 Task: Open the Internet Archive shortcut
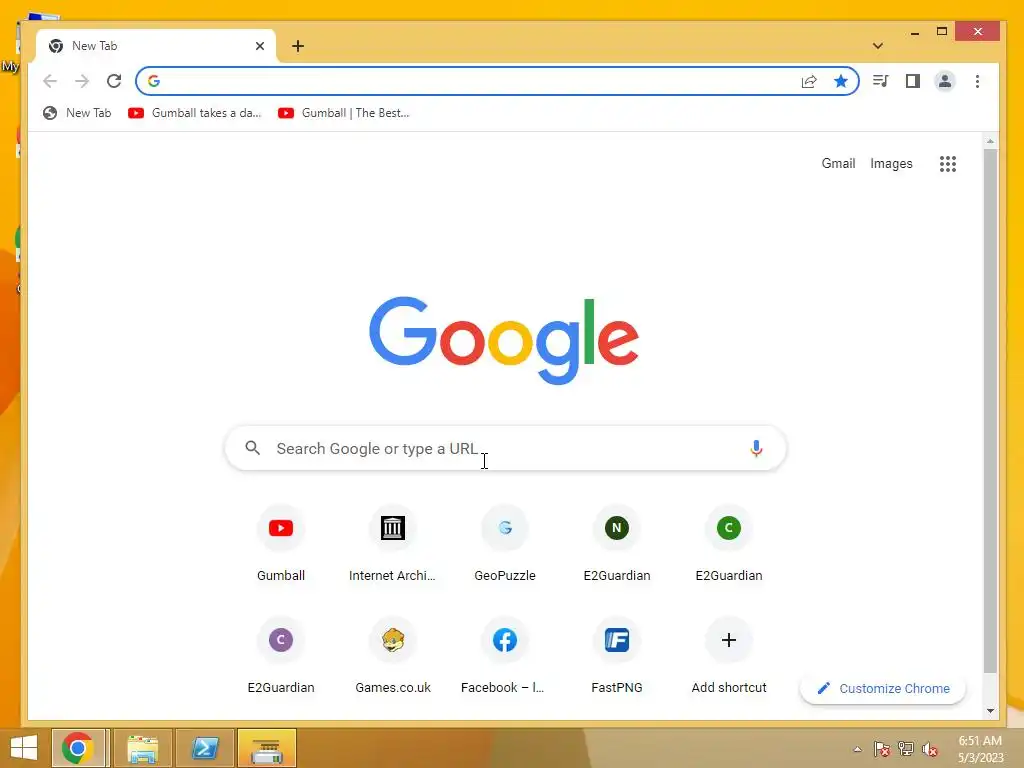click(392, 543)
